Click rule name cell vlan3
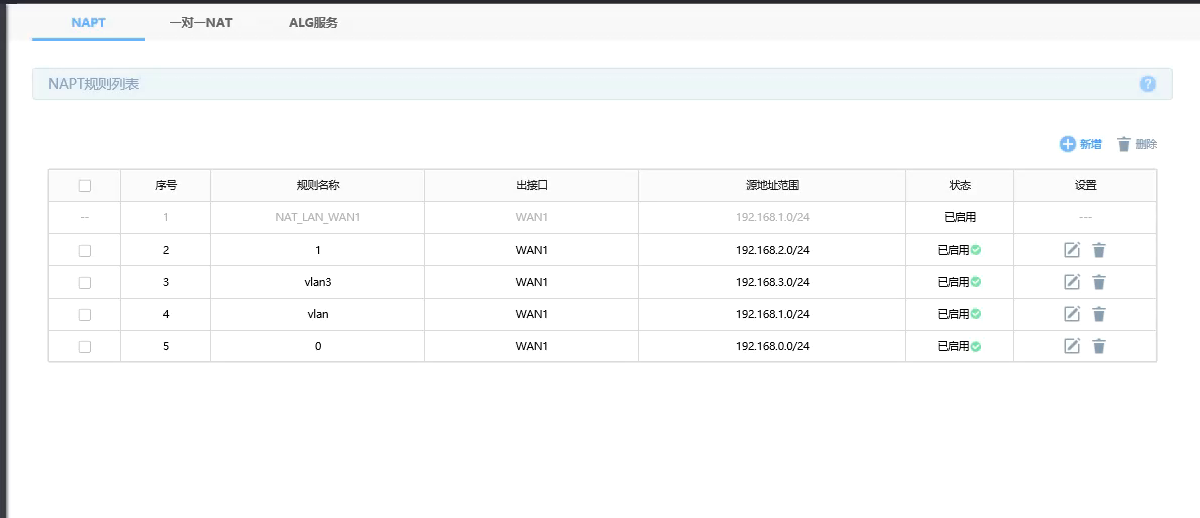The image size is (1200, 518). 318,282
